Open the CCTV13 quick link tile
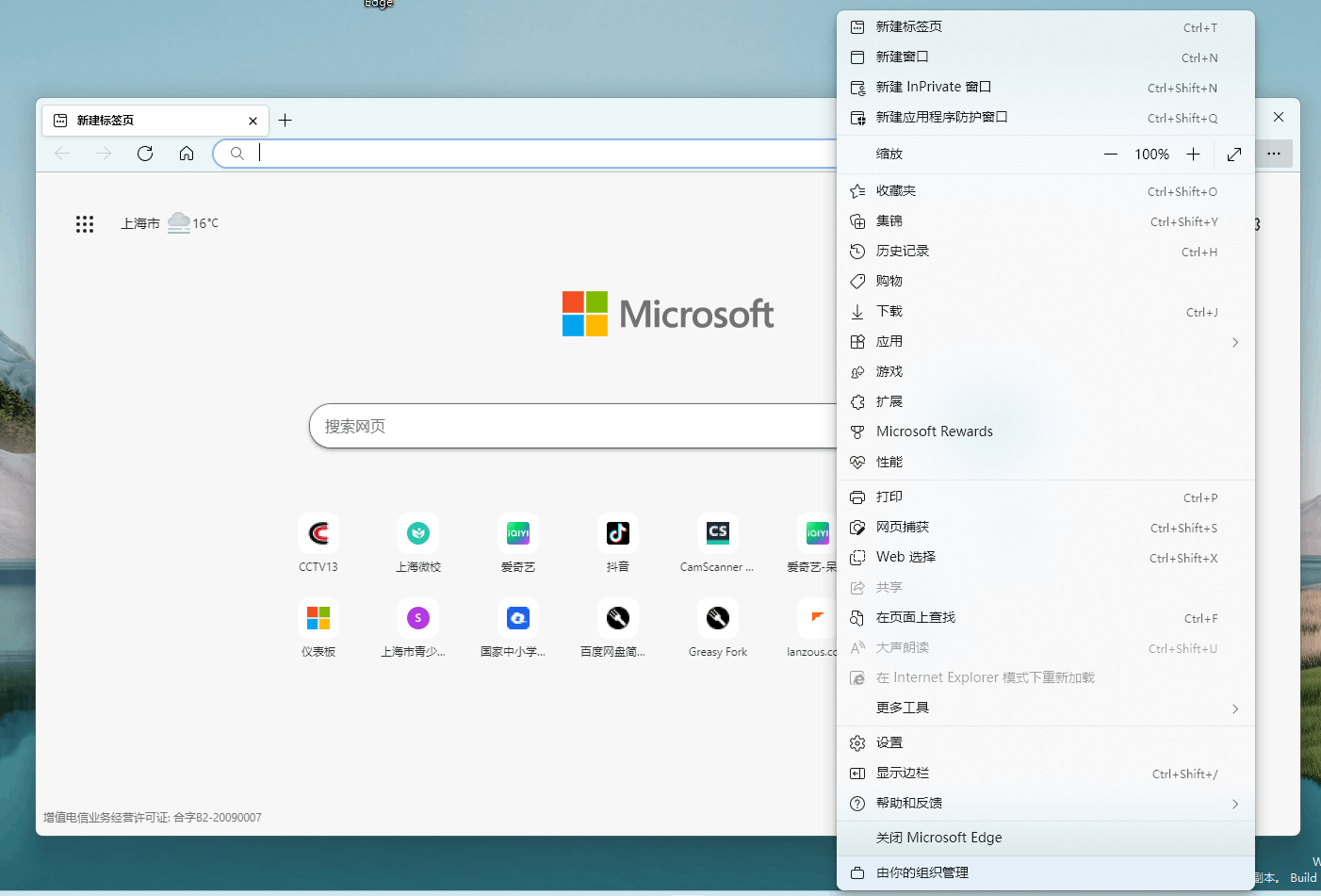The width and height of the screenshot is (1321, 896). coord(318,543)
